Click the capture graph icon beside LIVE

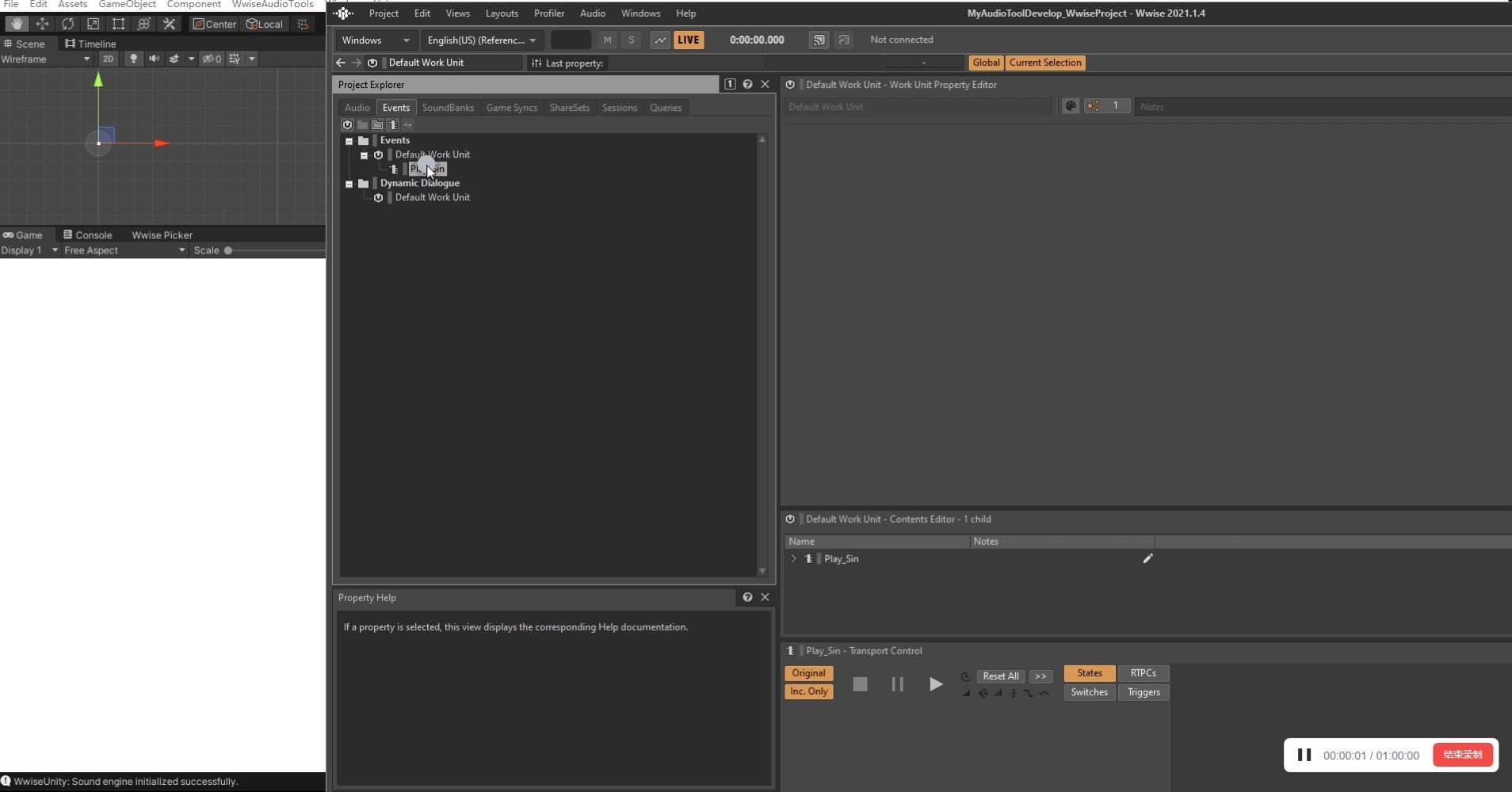[x=659, y=40]
